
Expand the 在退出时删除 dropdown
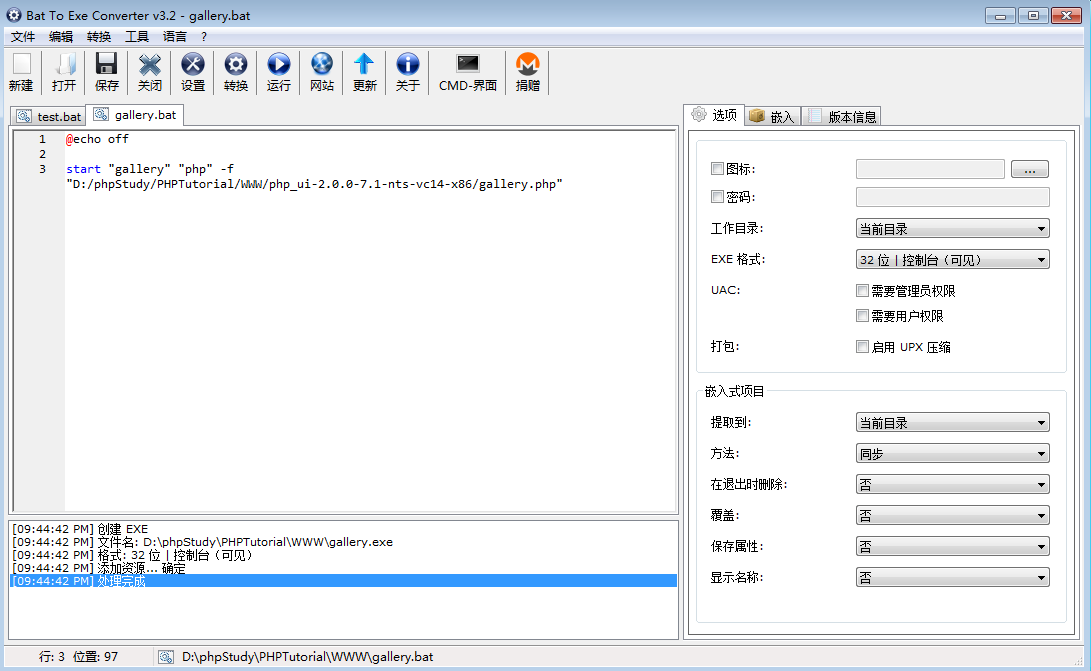click(x=953, y=484)
